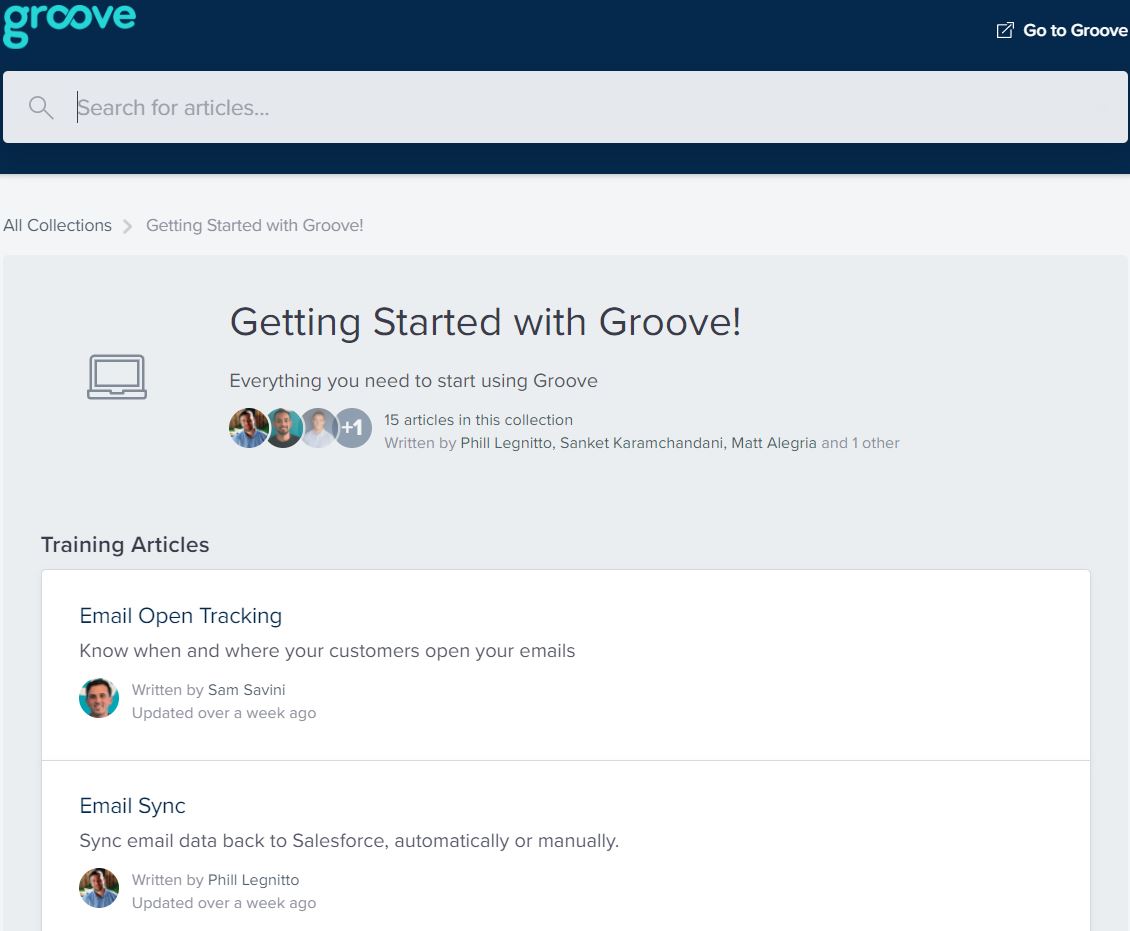
Task: Click the magnifying glass search icon
Action: tap(41, 107)
